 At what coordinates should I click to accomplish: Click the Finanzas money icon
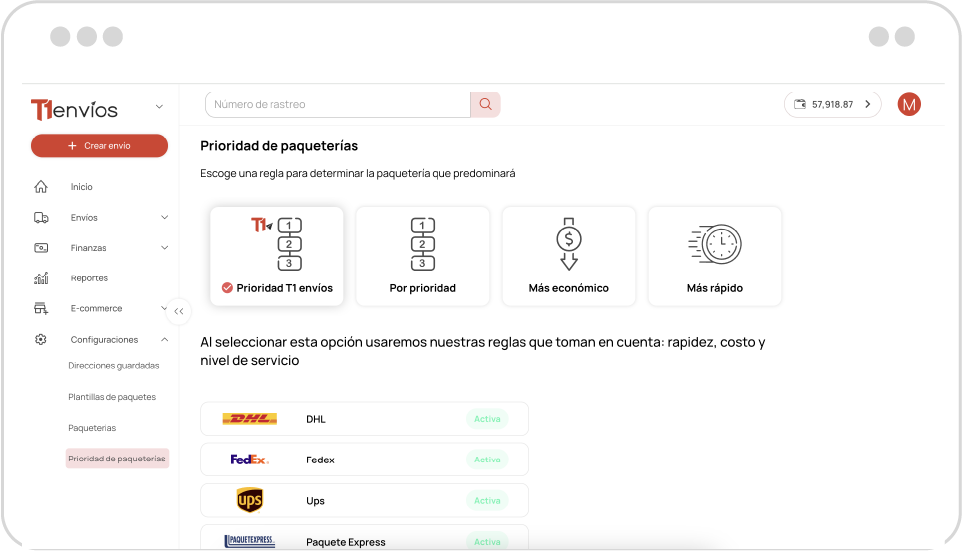click(40, 248)
